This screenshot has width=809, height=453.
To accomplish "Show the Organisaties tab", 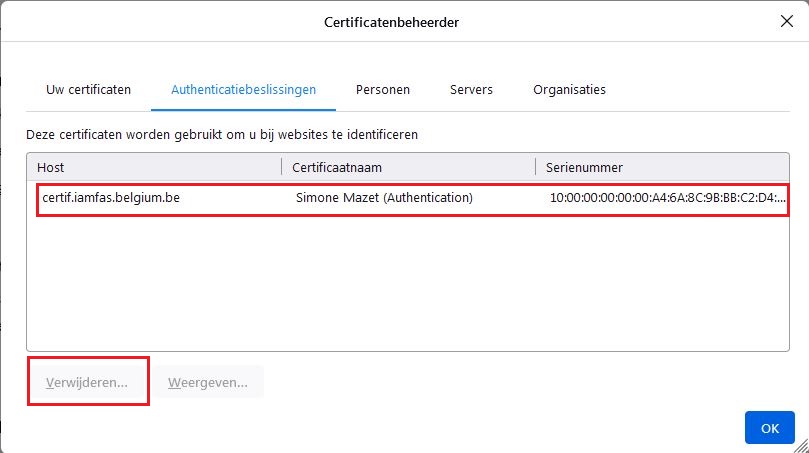I will 569,89.
